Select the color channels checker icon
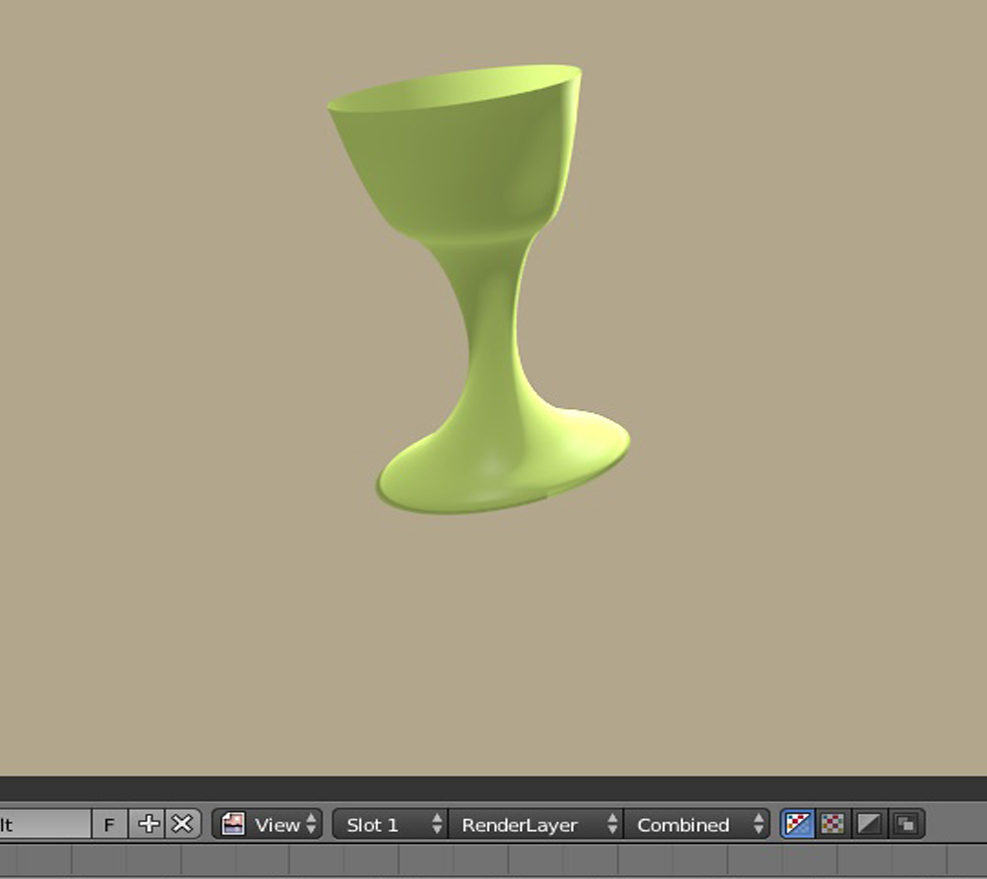987x879 pixels. 833,824
